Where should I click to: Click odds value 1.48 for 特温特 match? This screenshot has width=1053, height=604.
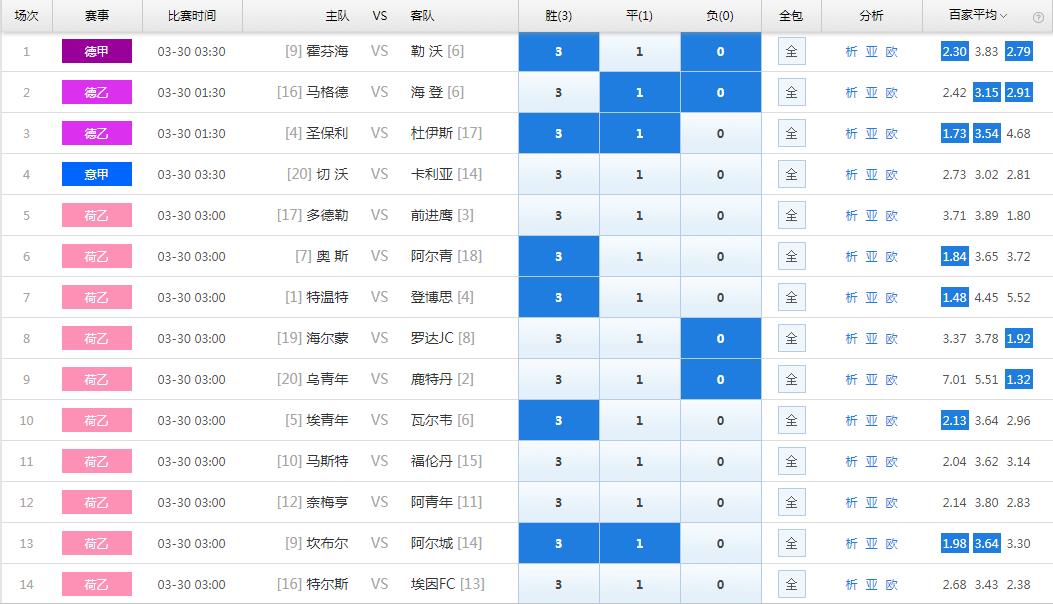pos(954,298)
